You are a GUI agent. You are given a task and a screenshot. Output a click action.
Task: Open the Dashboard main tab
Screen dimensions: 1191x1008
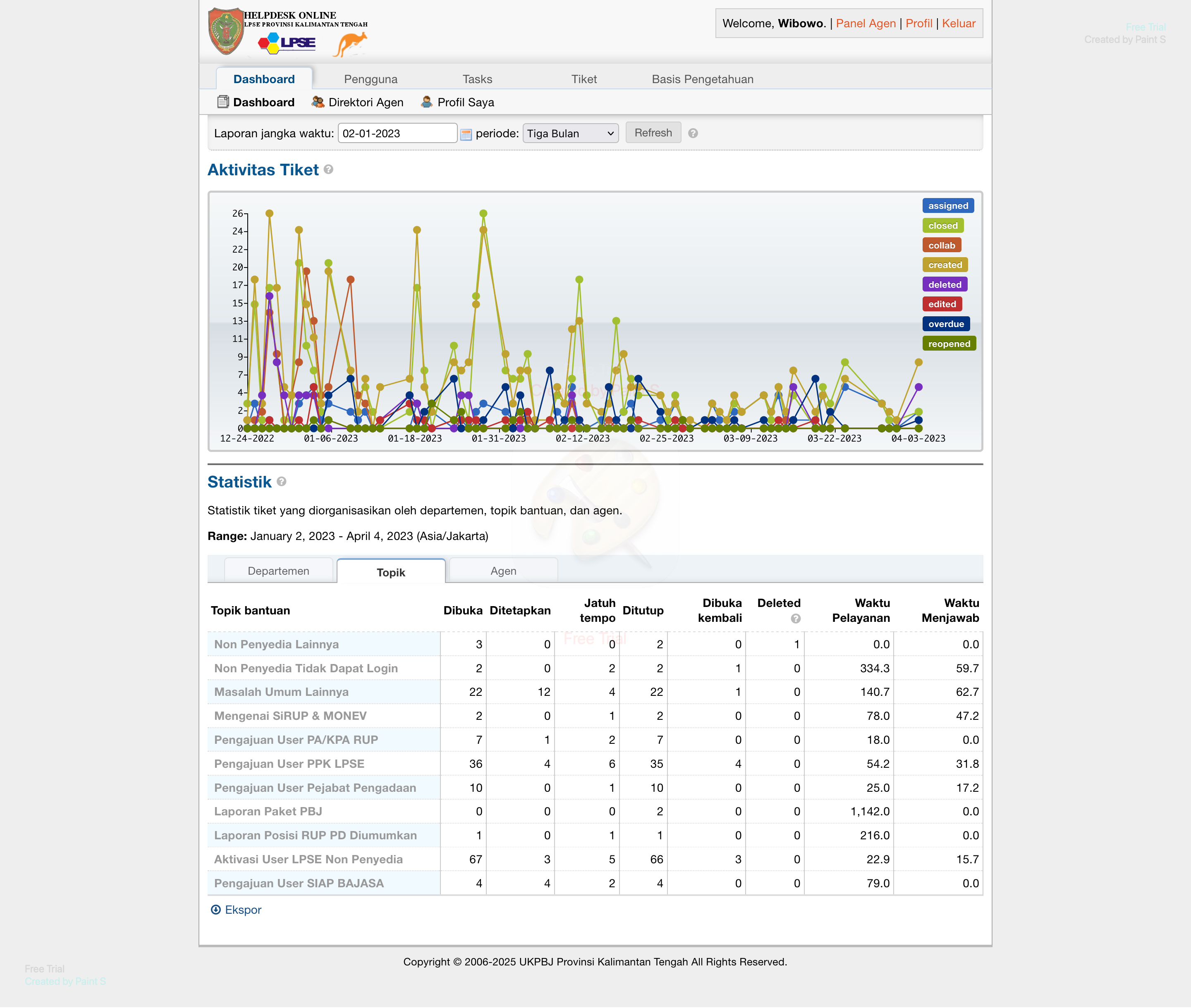click(264, 79)
